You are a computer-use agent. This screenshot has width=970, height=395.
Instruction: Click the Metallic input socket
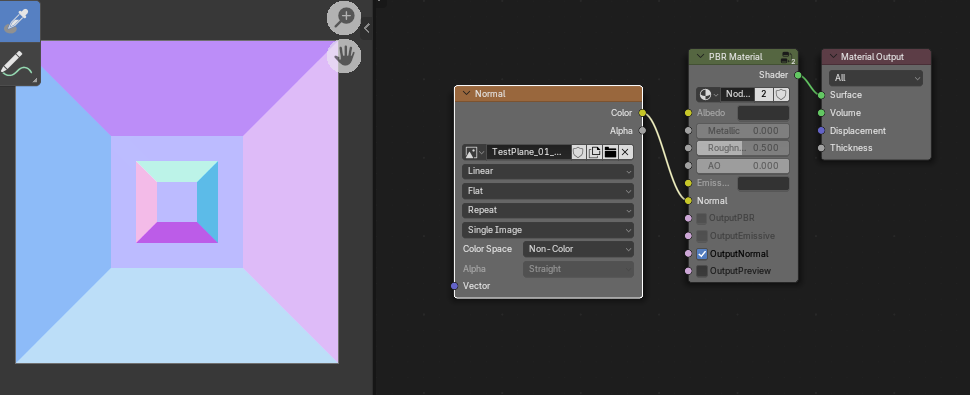coord(688,131)
